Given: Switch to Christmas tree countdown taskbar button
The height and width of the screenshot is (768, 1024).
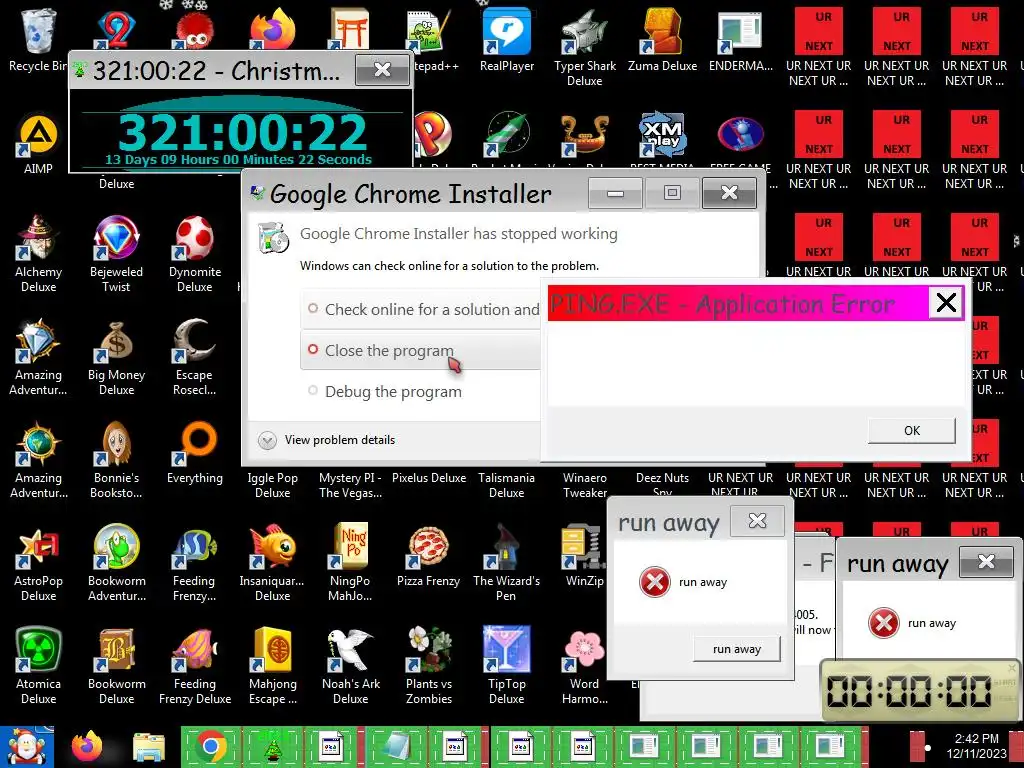Looking at the screenshot, I should 272,746.
